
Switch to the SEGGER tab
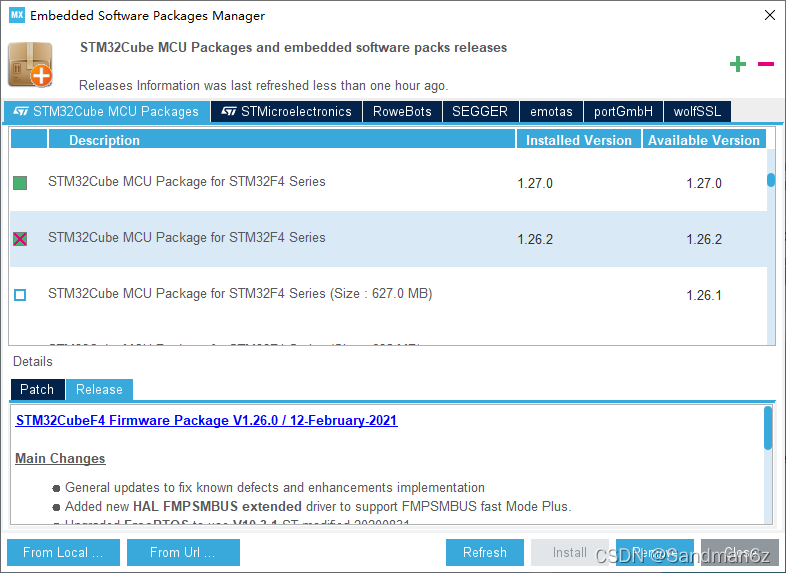pyautogui.click(x=480, y=111)
